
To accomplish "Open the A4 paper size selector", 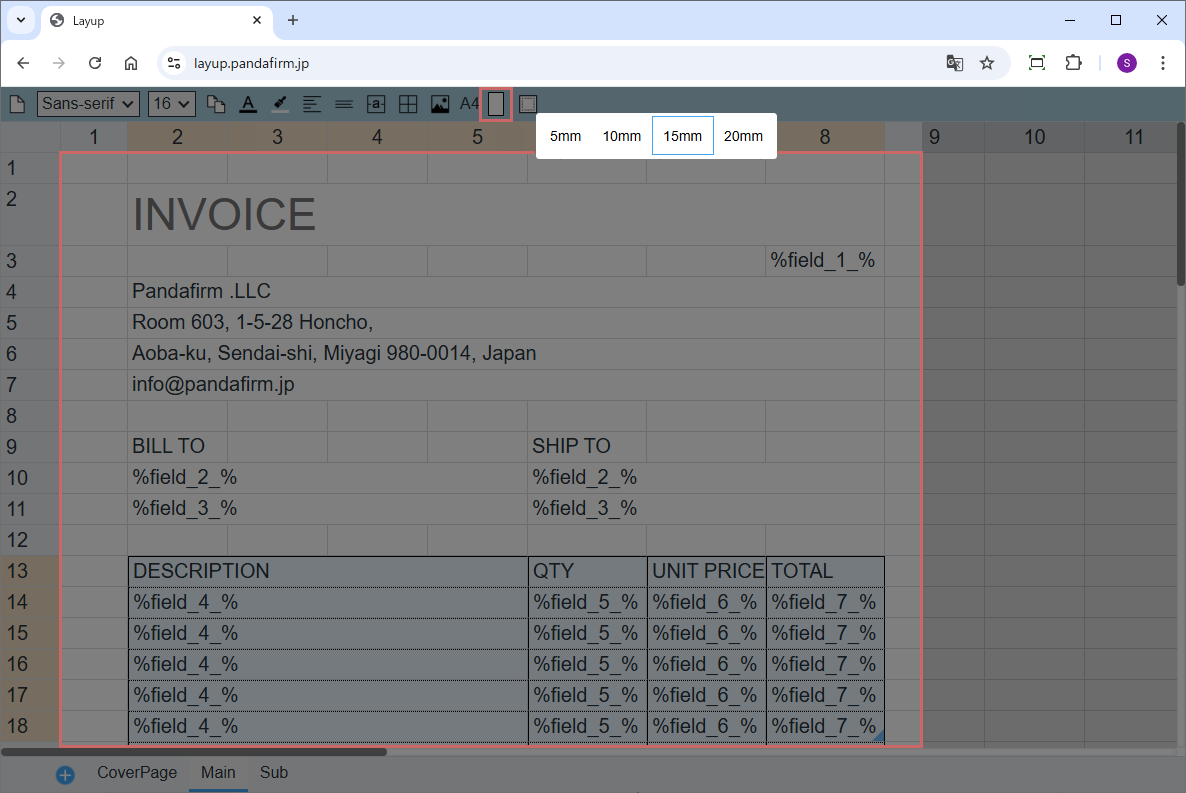I will pyautogui.click(x=469, y=104).
